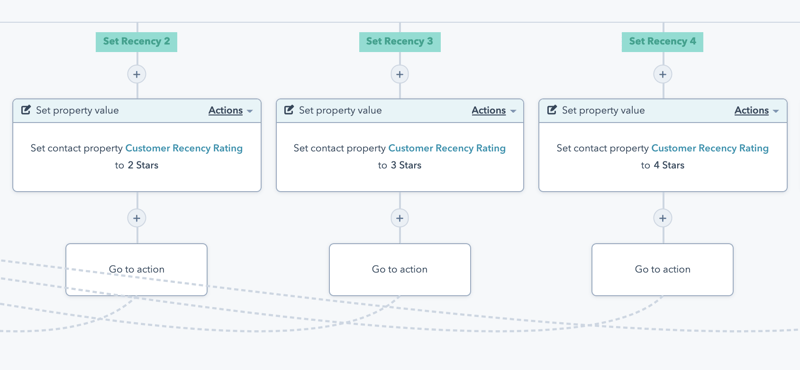Add step after the 2 Stars property card
The width and height of the screenshot is (800, 370).
[x=137, y=218]
